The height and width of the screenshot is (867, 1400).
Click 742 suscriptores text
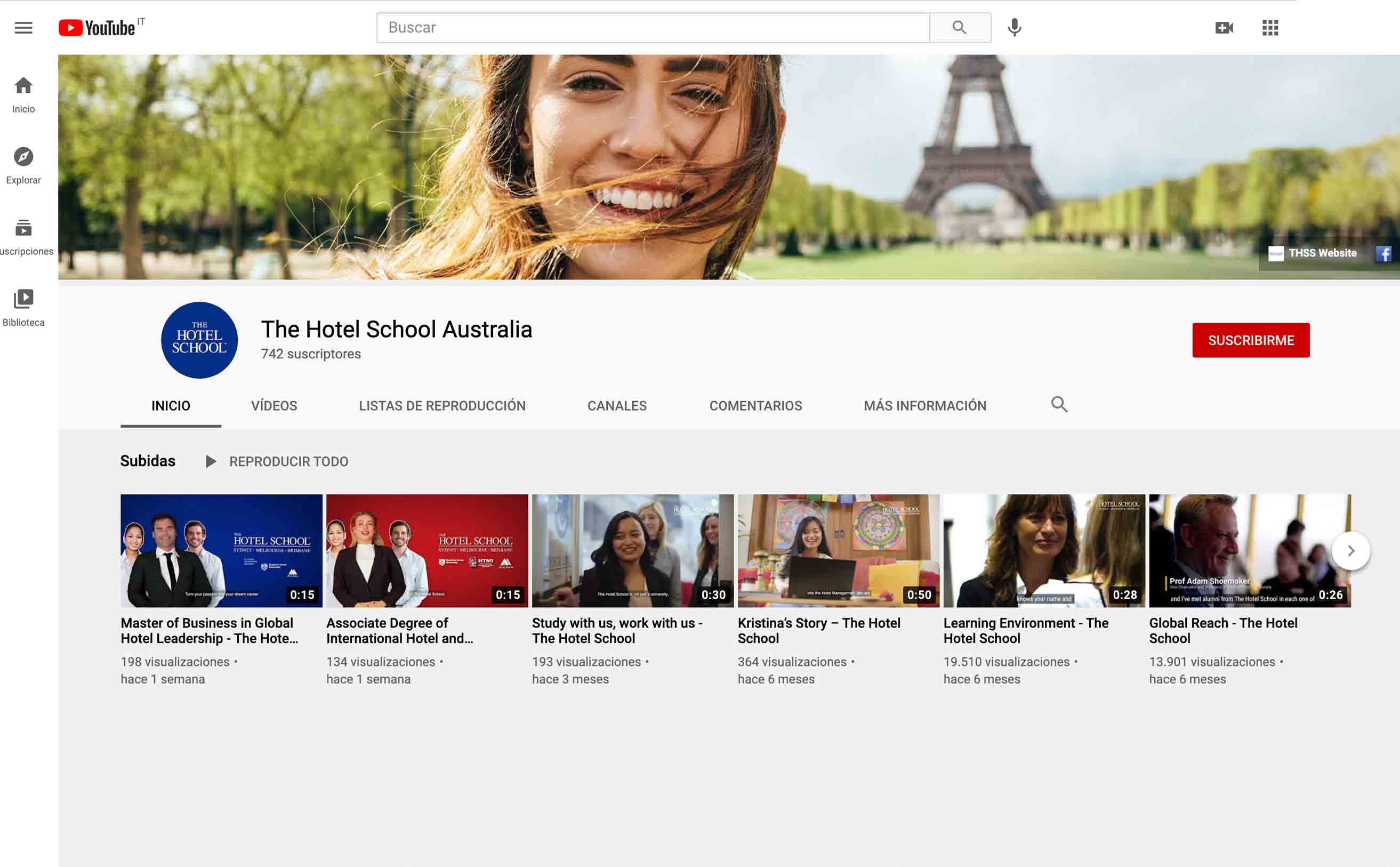pos(311,354)
